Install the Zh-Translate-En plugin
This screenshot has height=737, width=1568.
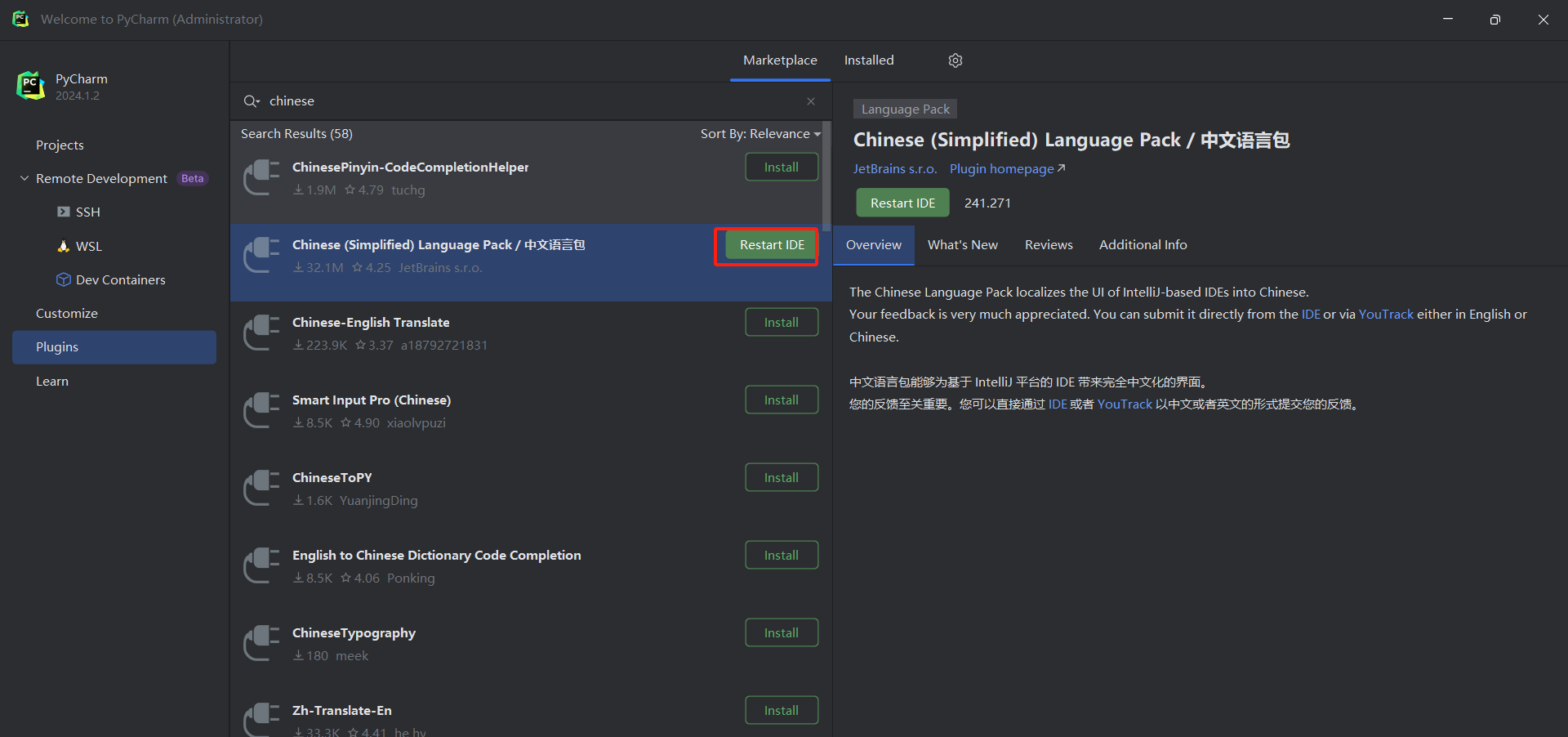[782, 710]
